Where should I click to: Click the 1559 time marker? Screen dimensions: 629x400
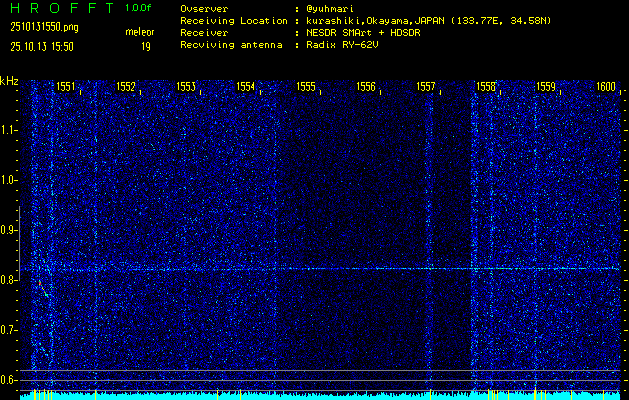(x=546, y=87)
